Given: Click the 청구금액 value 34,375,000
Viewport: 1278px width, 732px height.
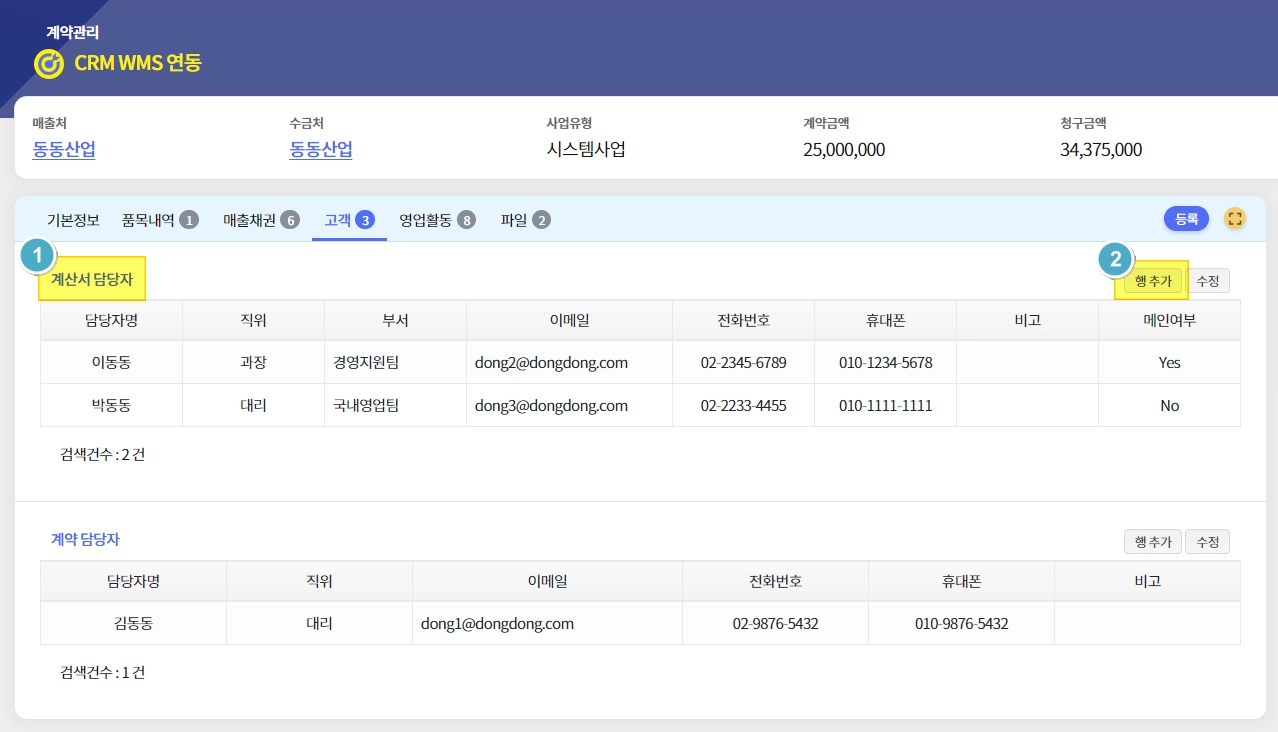Looking at the screenshot, I should (1101, 150).
